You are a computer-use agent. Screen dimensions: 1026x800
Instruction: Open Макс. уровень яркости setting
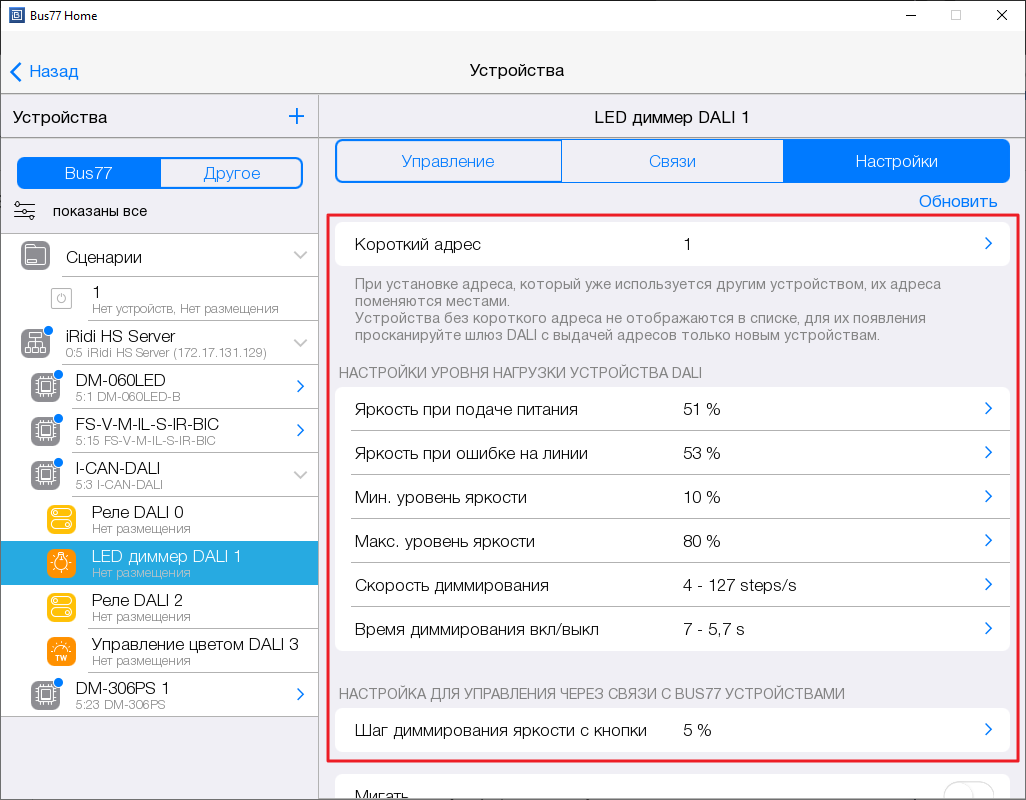pyautogui.click(x=680, y=541)
